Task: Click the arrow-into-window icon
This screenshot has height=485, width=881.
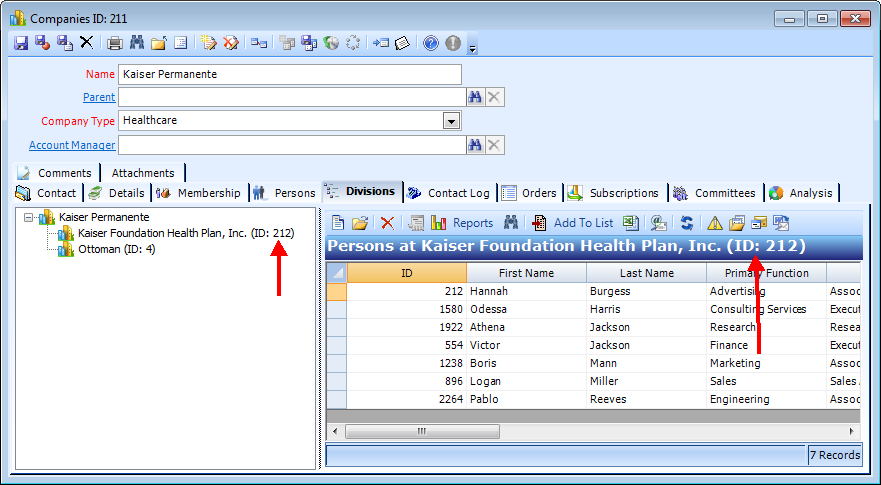Action: (381, 43)
